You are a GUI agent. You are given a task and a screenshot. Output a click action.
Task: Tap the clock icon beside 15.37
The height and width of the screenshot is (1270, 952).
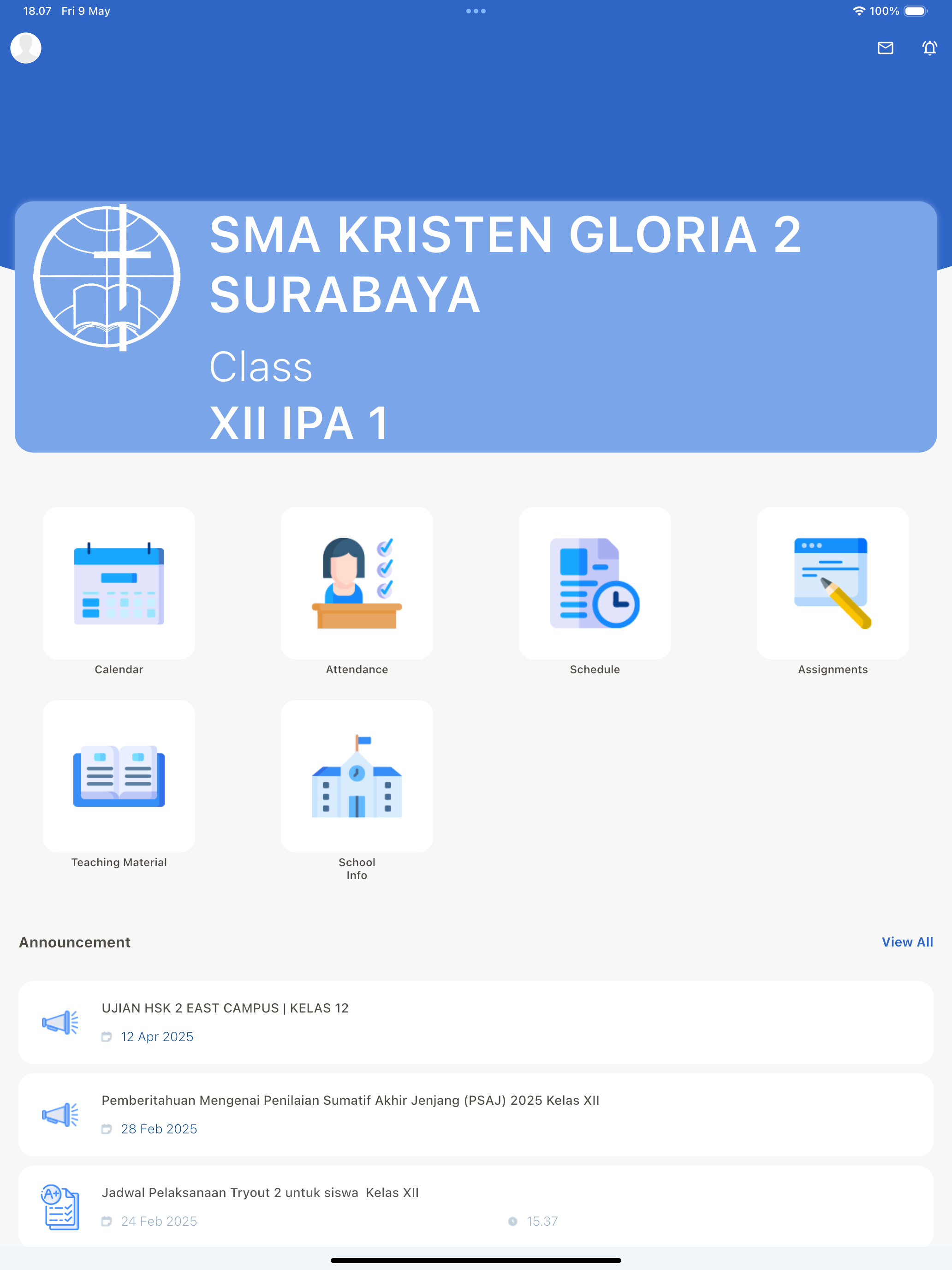coord(512,1221)
